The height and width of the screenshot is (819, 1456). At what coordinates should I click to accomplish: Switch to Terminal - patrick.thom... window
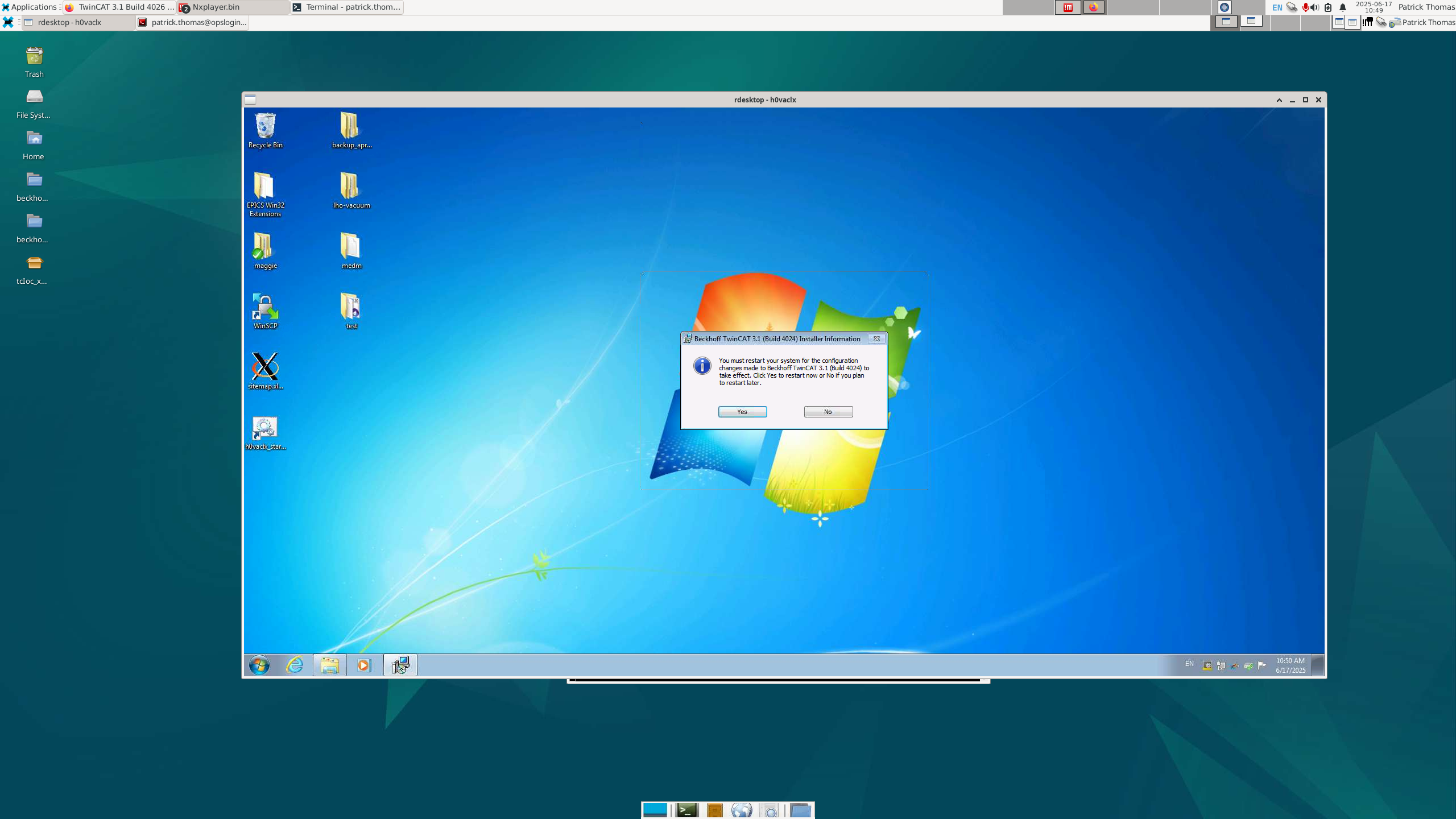point(347,7)
